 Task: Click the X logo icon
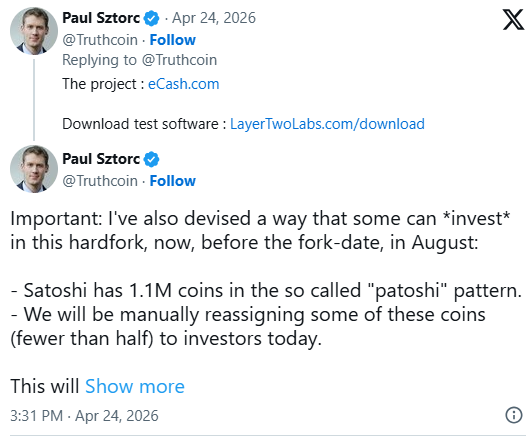tap(513, 20)
